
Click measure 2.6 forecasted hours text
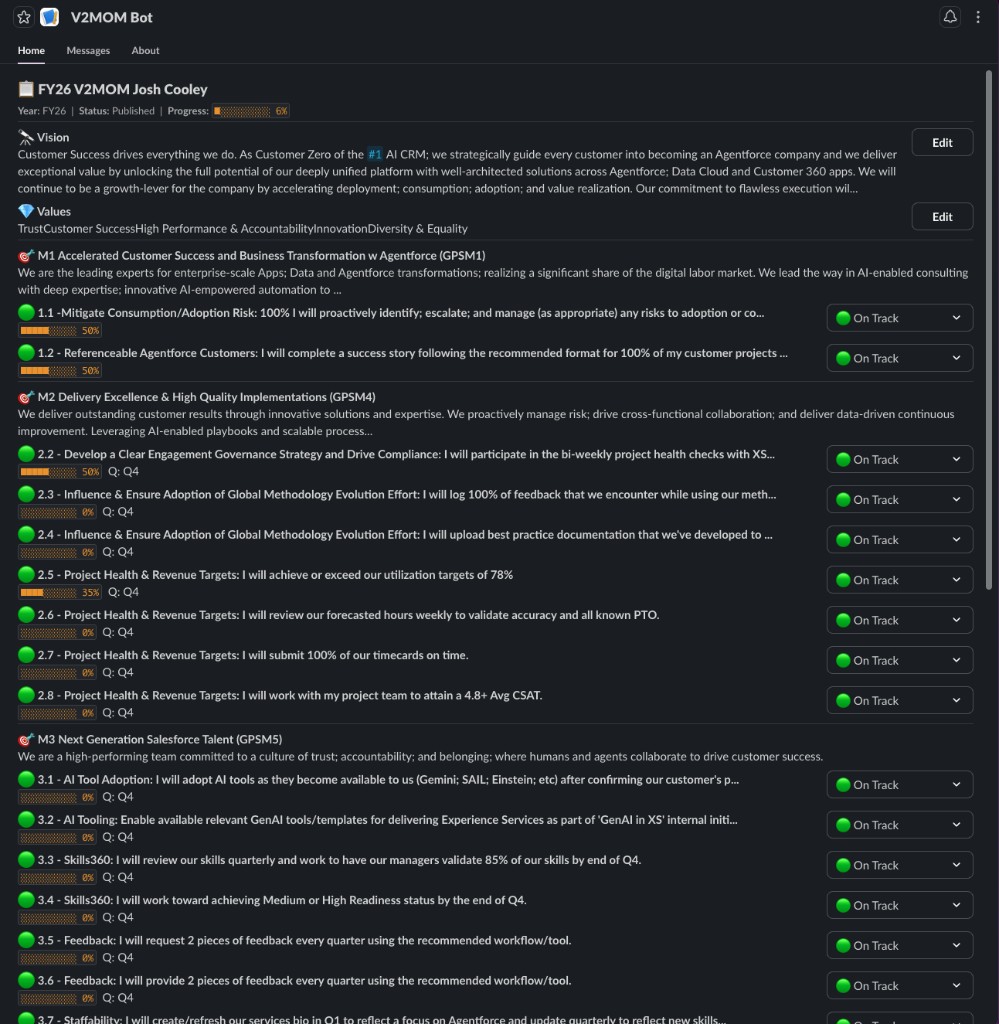click(x=348, y=615)
